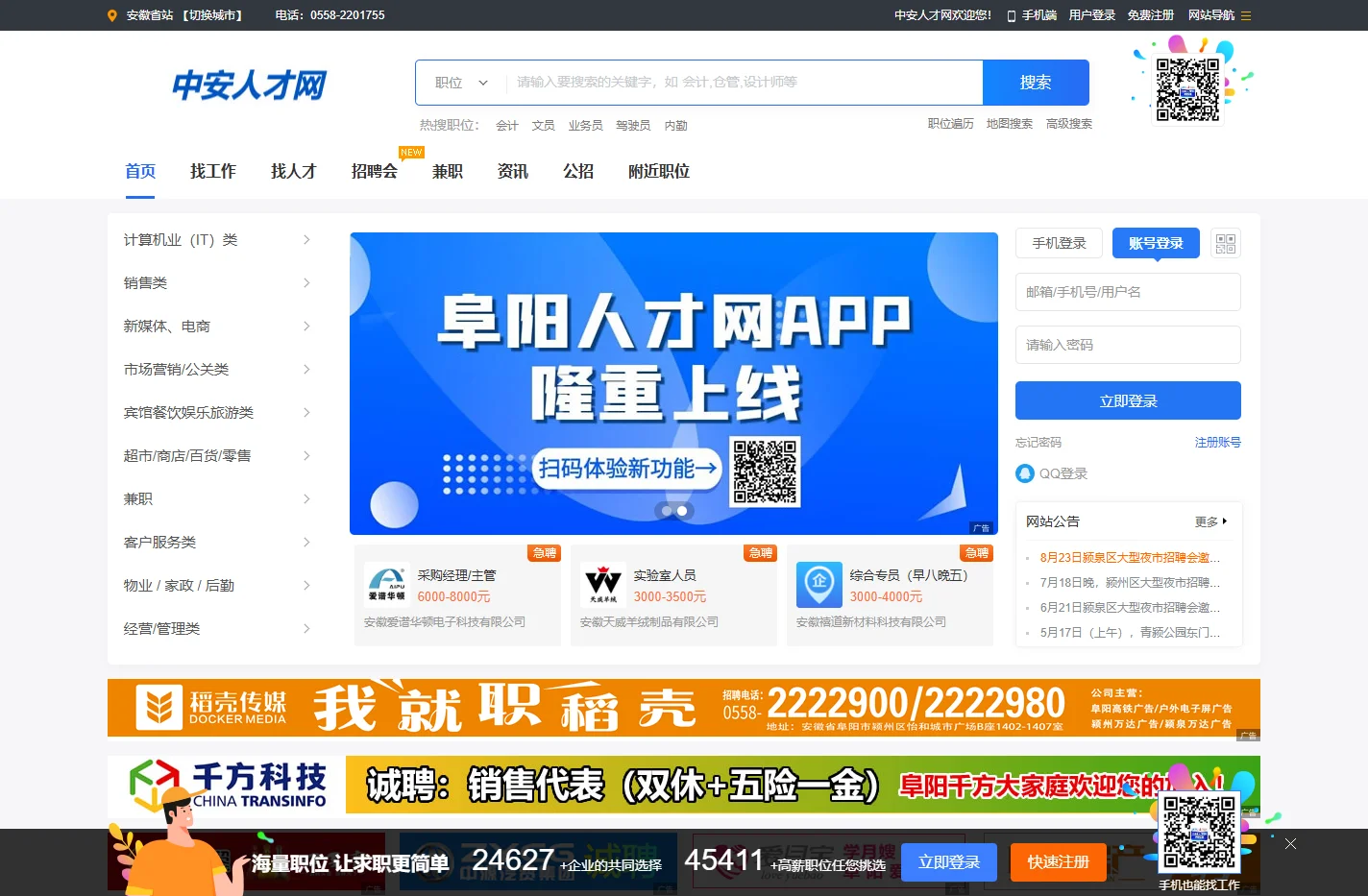Open the 阜阳人才网APP carousel banner
This screenshot has height=896, width=1368.
tap(673, 383)
